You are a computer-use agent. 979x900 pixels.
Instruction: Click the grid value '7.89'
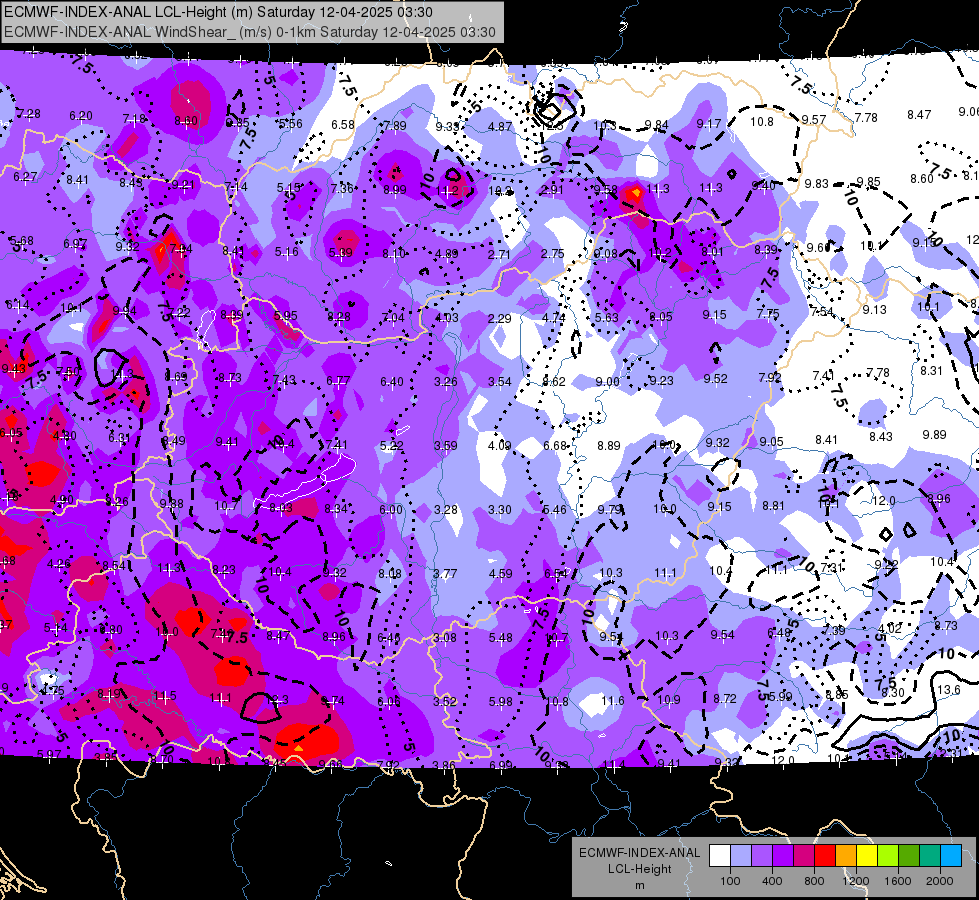(395, 126)
